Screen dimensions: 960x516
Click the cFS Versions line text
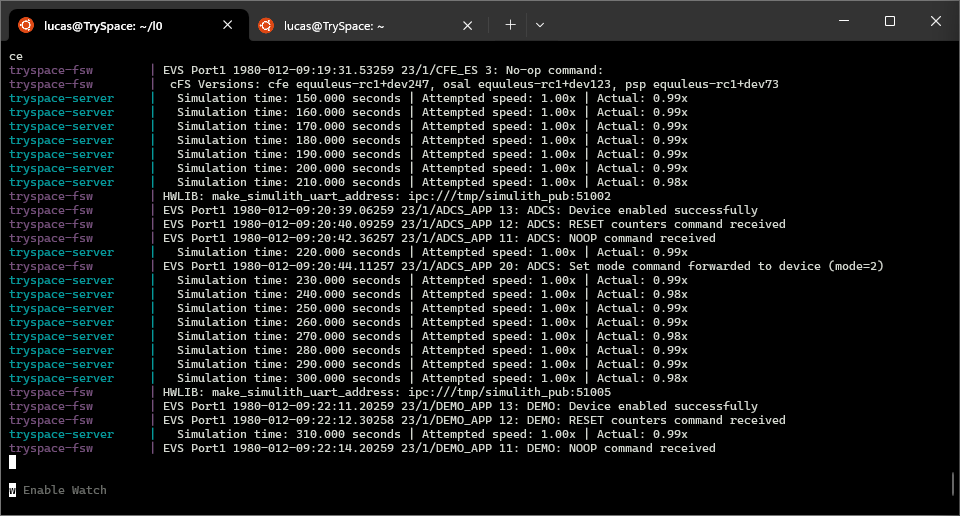pyautogui.click(x=474, y=84)
